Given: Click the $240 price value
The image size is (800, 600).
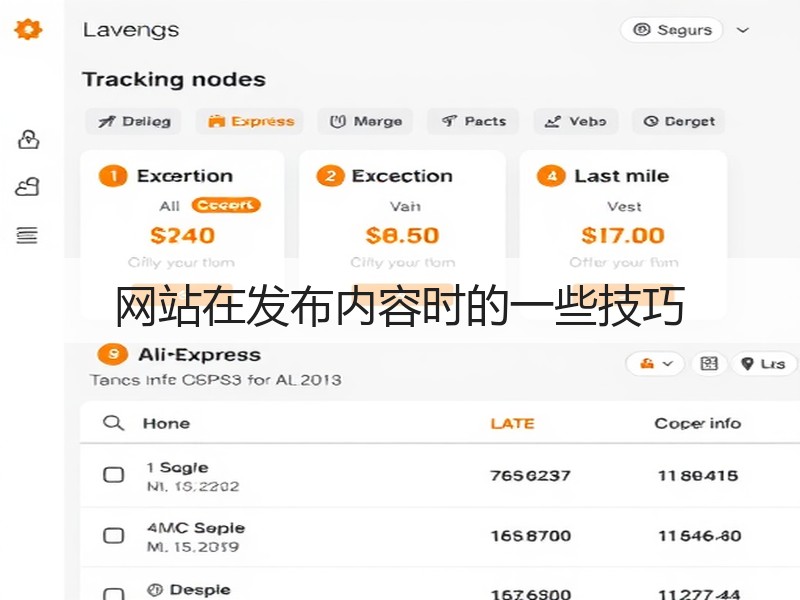Looking at the screenshot, I should click(x=182, y=235).
